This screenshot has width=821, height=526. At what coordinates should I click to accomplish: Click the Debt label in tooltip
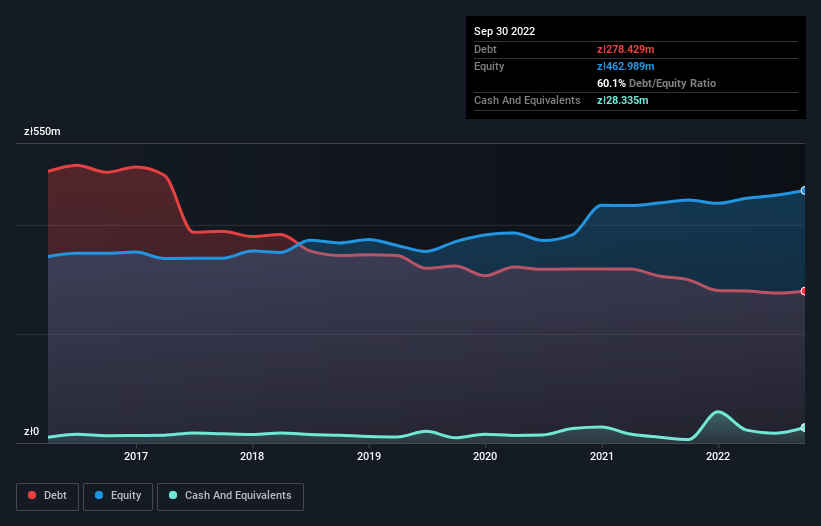(485, 49)
